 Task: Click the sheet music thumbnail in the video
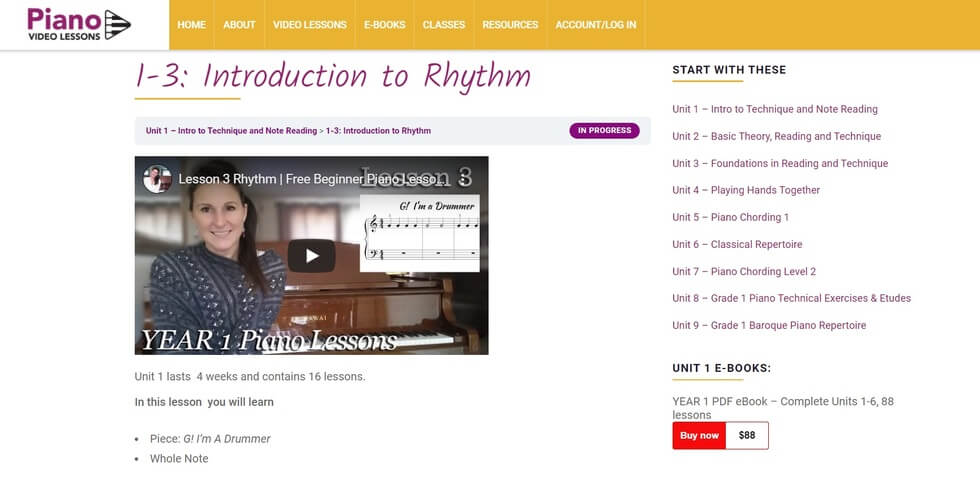(419, 233)
